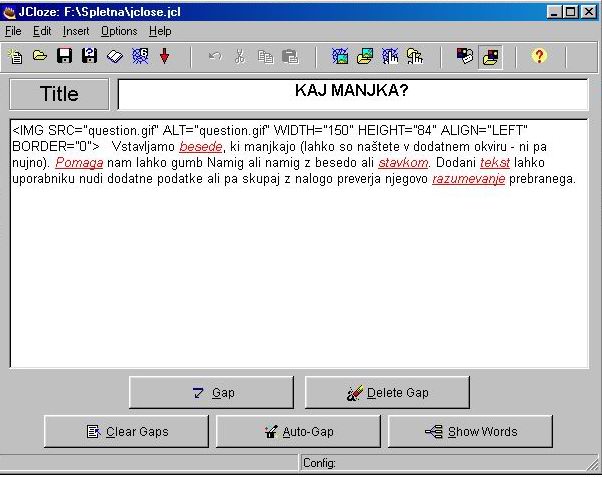Click the title field containing KAJ MANJKA?
This screenshot has height=477, width=602.
coord(352,94)
